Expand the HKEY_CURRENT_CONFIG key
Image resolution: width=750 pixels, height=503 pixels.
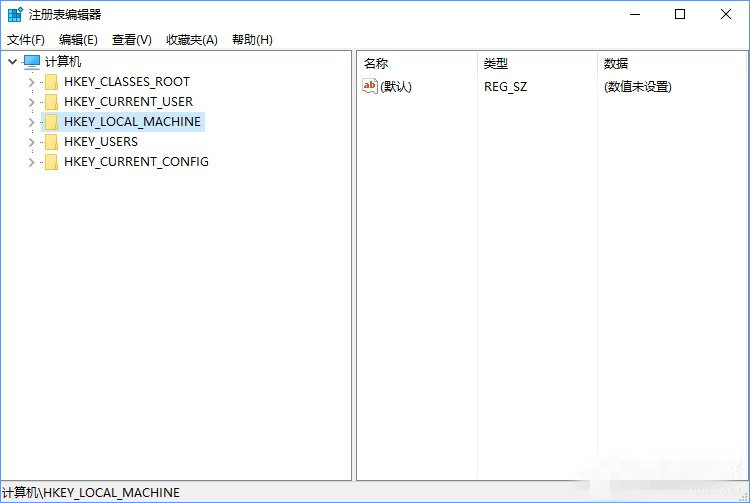[31, 162]
